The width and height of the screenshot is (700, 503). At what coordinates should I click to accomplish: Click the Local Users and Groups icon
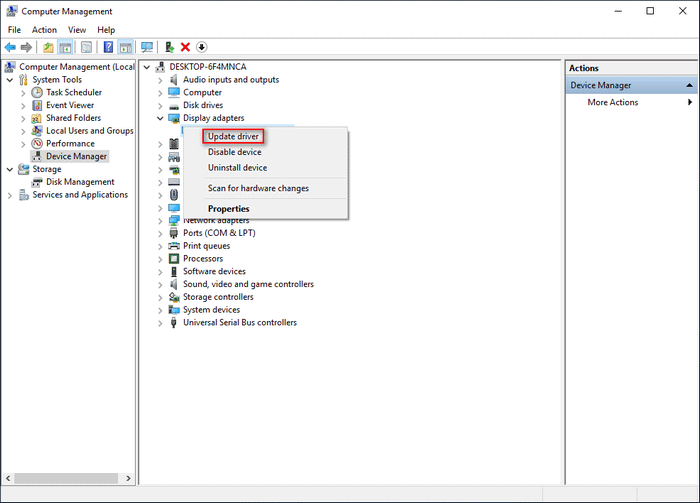[x=37, y=131]
